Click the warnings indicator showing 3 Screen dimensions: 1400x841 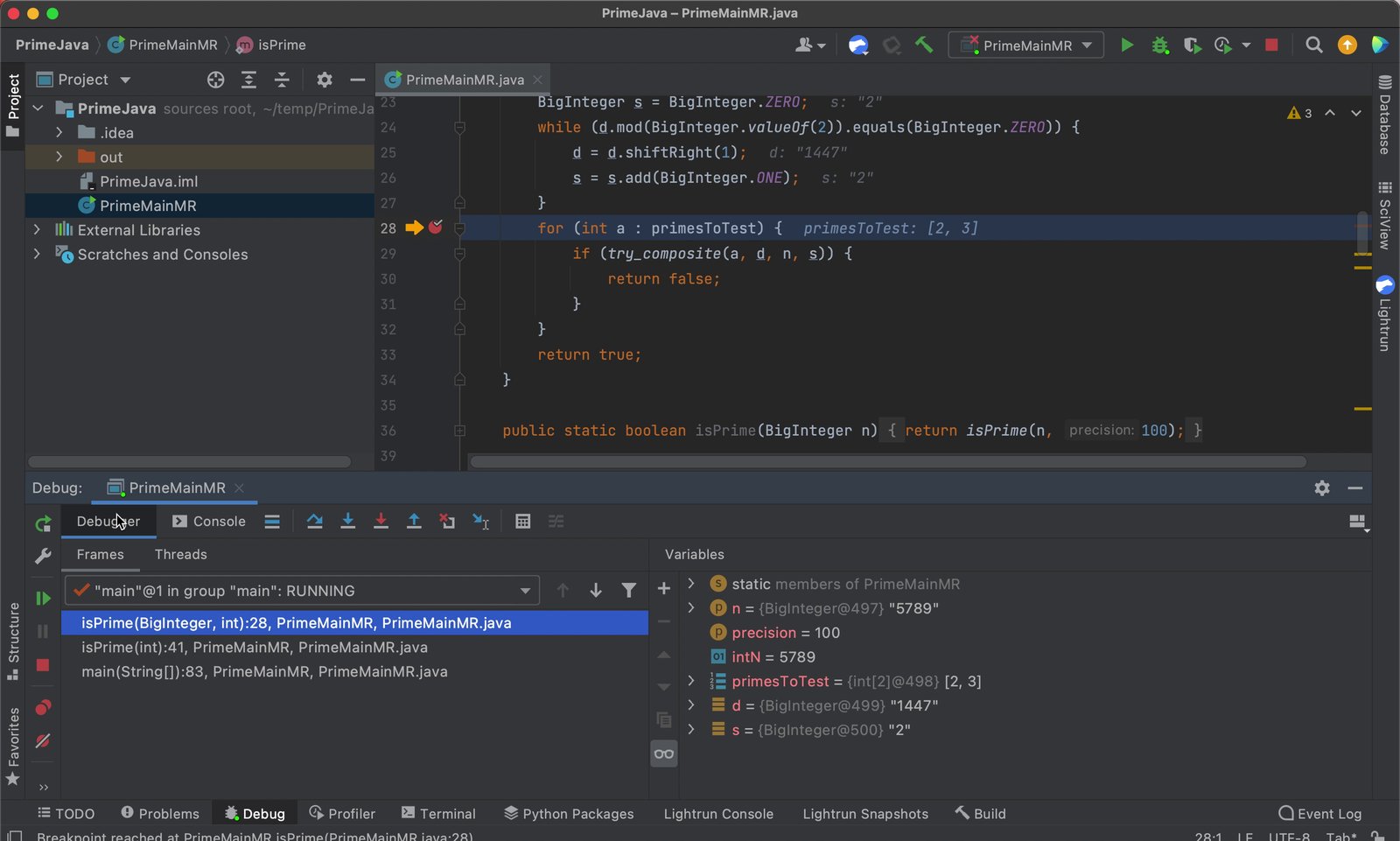[1299, 113]
